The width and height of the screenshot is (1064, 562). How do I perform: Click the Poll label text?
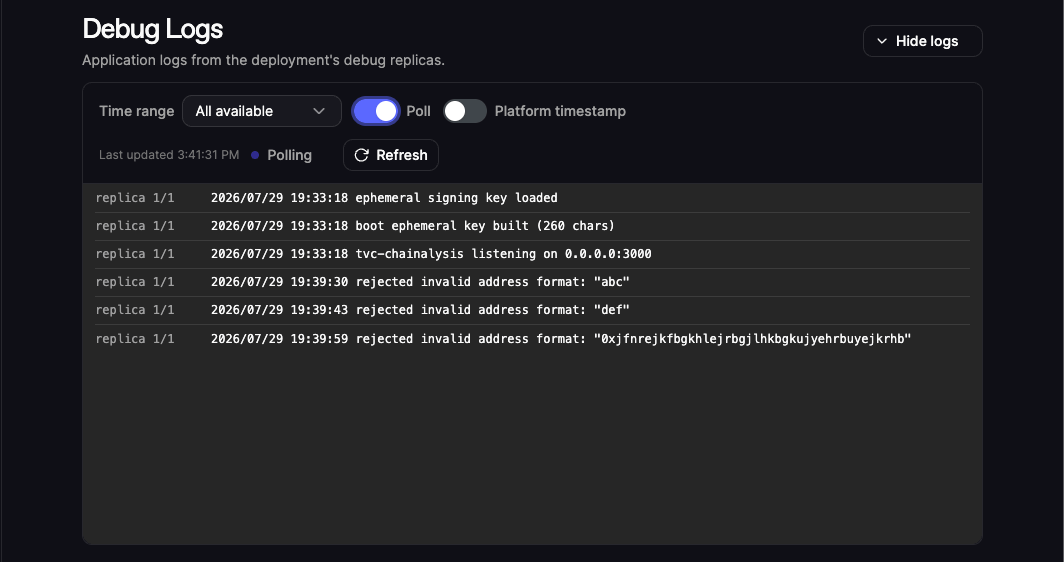pyautogui.click(x=419, y=111)
